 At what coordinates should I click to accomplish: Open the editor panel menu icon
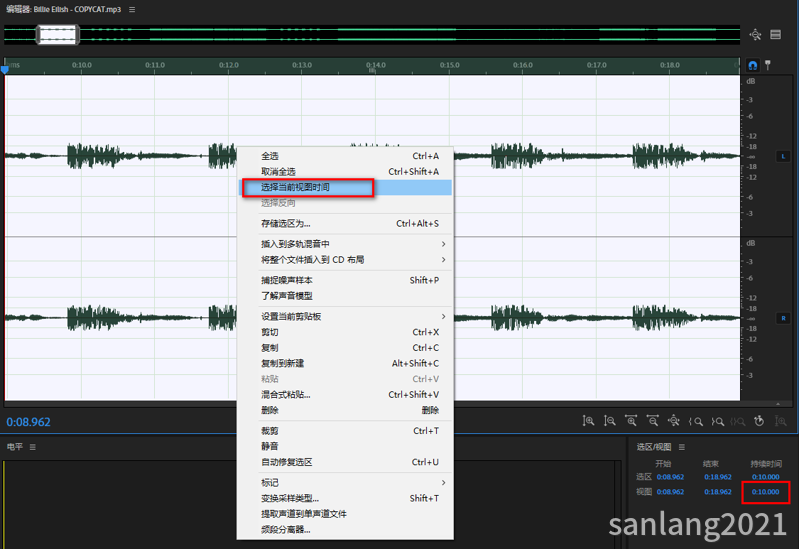[132, 9]
